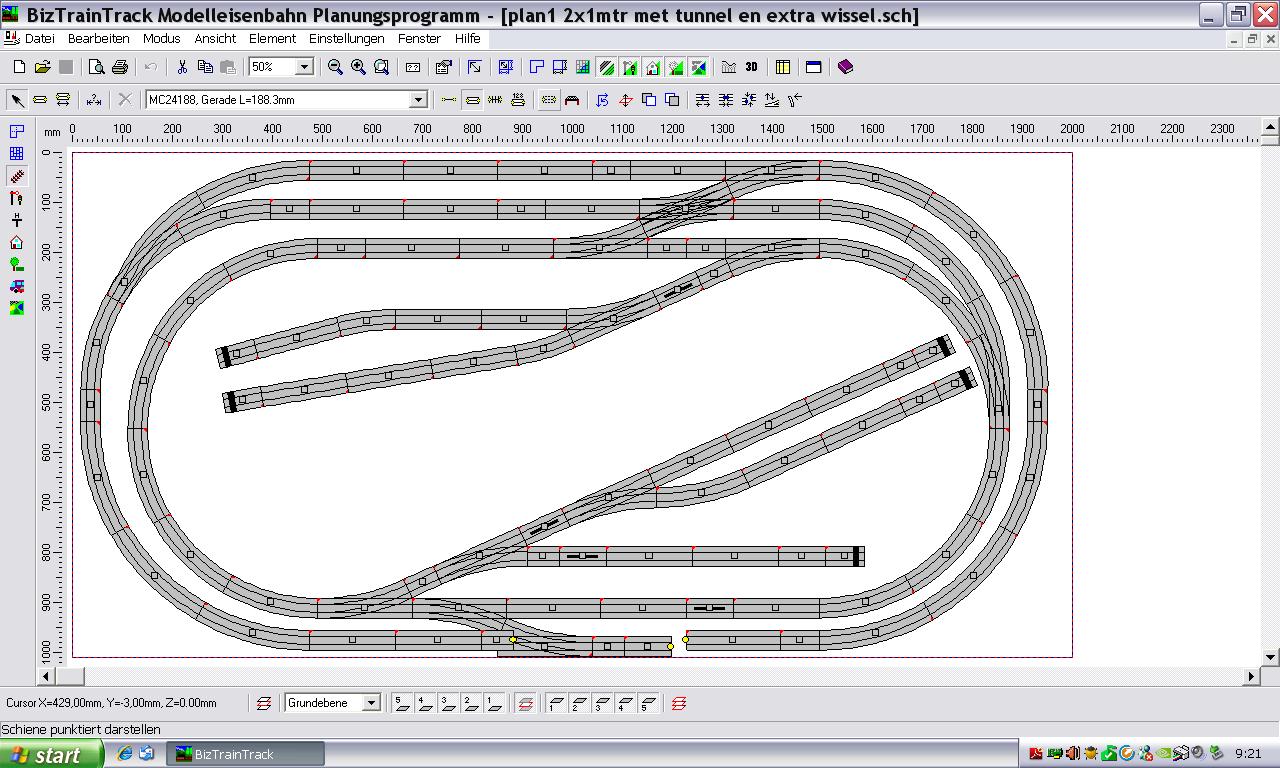Open the Datei menu

pos(39,38)
